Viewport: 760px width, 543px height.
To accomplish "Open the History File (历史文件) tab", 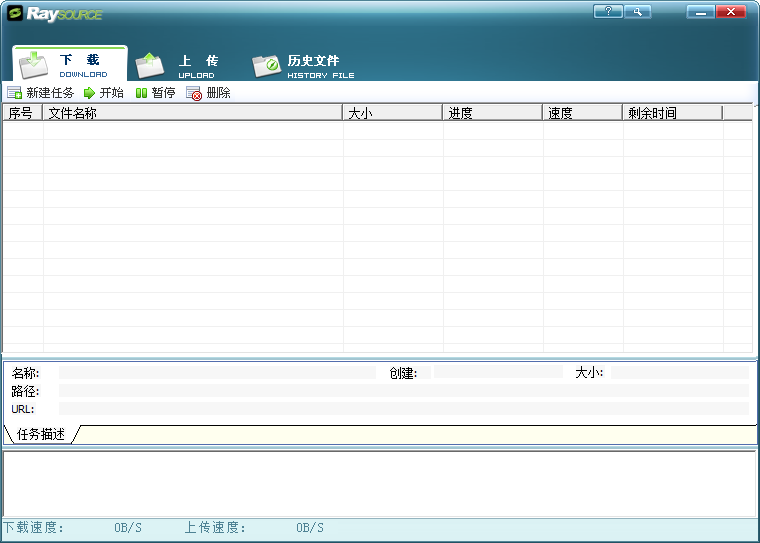I will [304, 66].
